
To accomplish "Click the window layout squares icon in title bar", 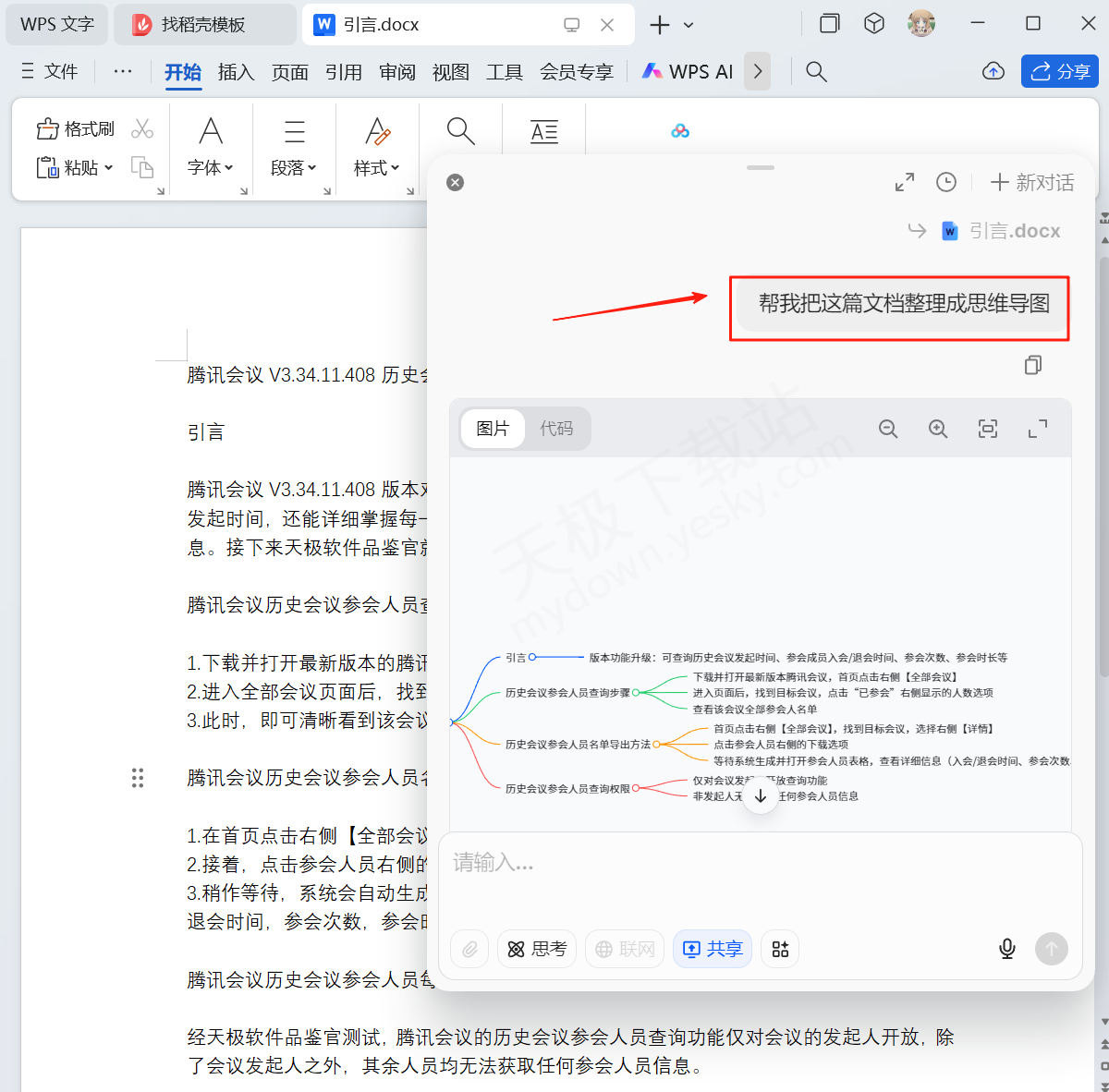I will click(830, 23).
